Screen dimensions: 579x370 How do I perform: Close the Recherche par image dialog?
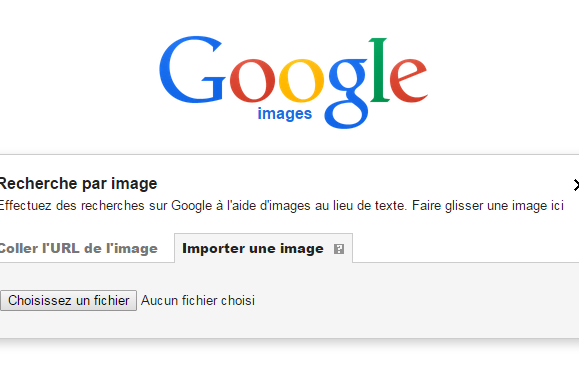pos(576,185)
